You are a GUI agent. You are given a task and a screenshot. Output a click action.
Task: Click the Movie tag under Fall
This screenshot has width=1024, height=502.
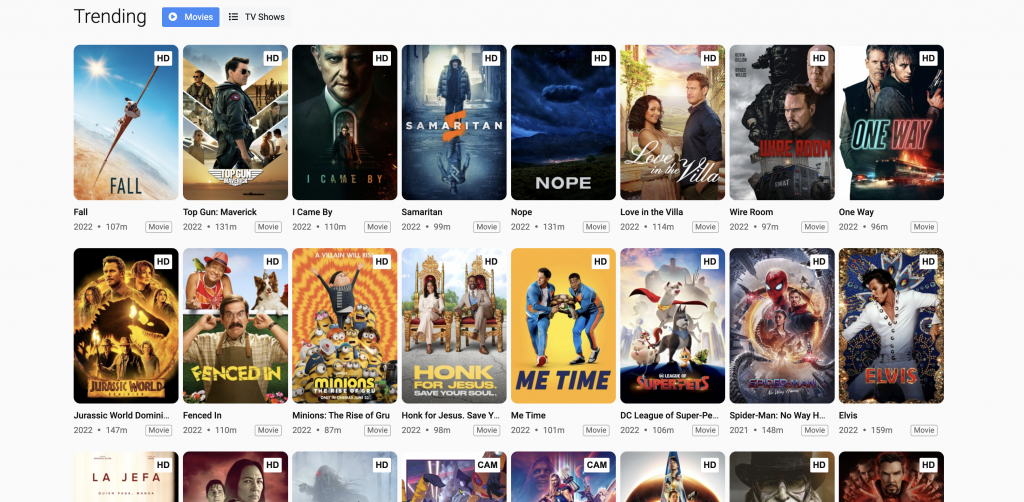(159, 227)
